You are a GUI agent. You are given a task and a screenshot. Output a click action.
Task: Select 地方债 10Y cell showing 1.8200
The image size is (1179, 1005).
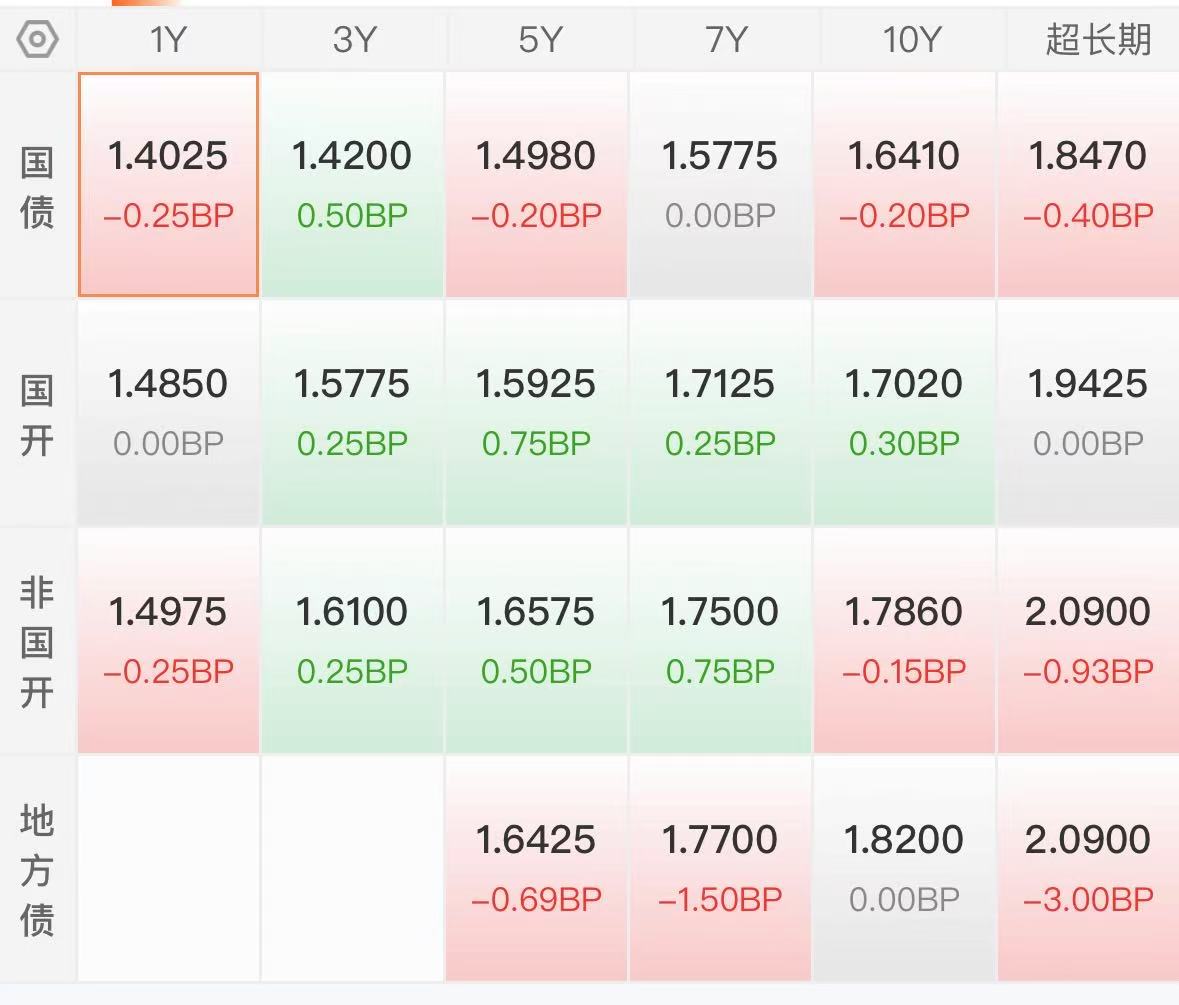(x=904, y=868)
